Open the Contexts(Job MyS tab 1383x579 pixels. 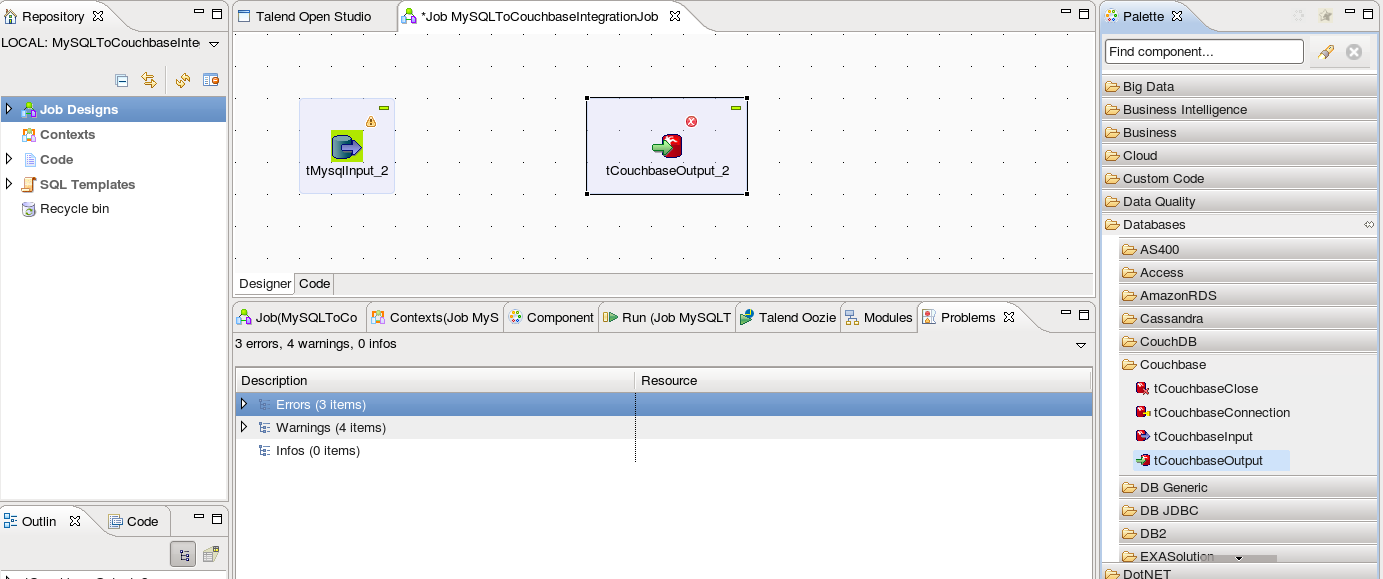click(x=435, y=317)
